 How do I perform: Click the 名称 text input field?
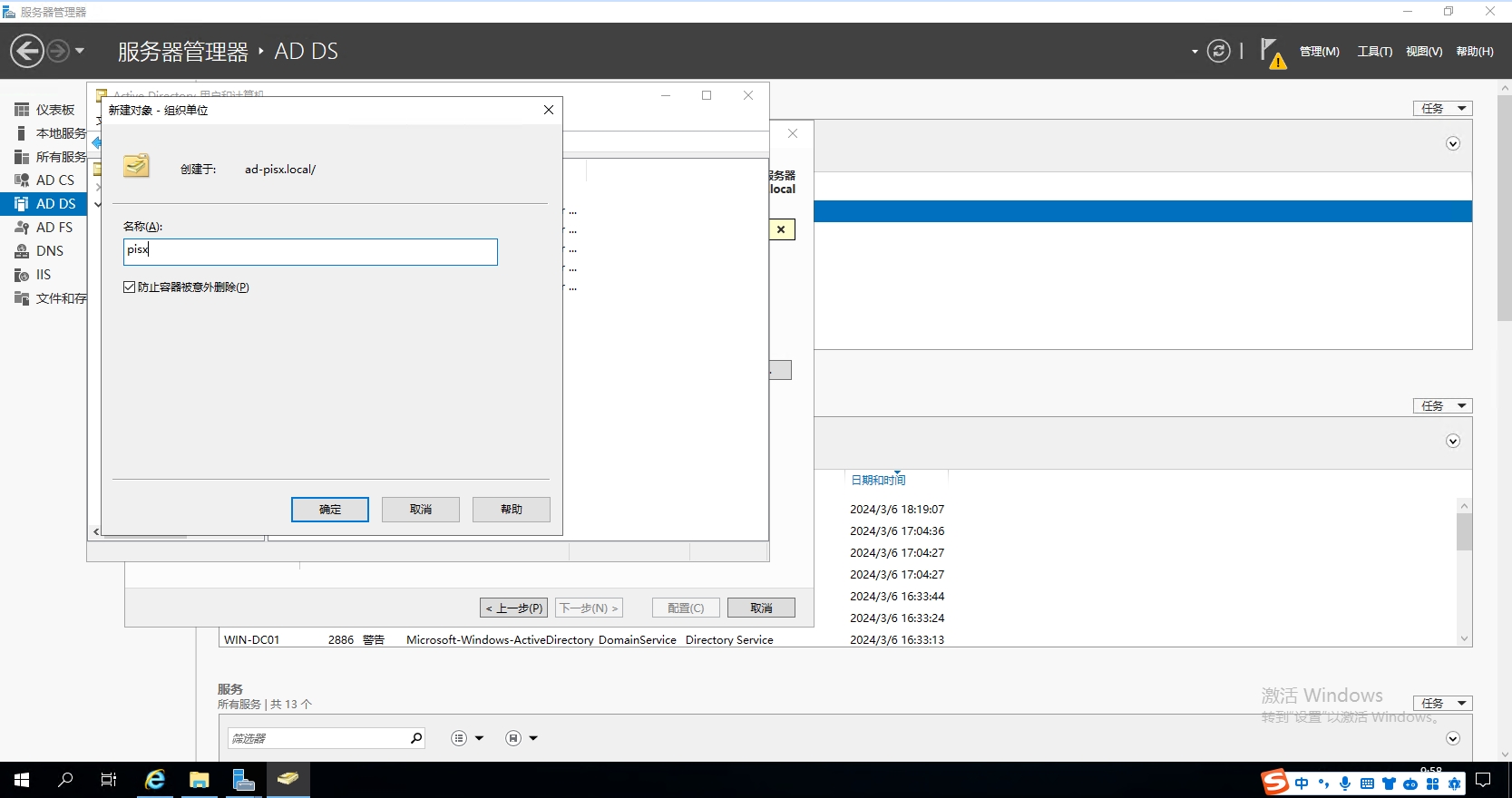pos(310,252)
